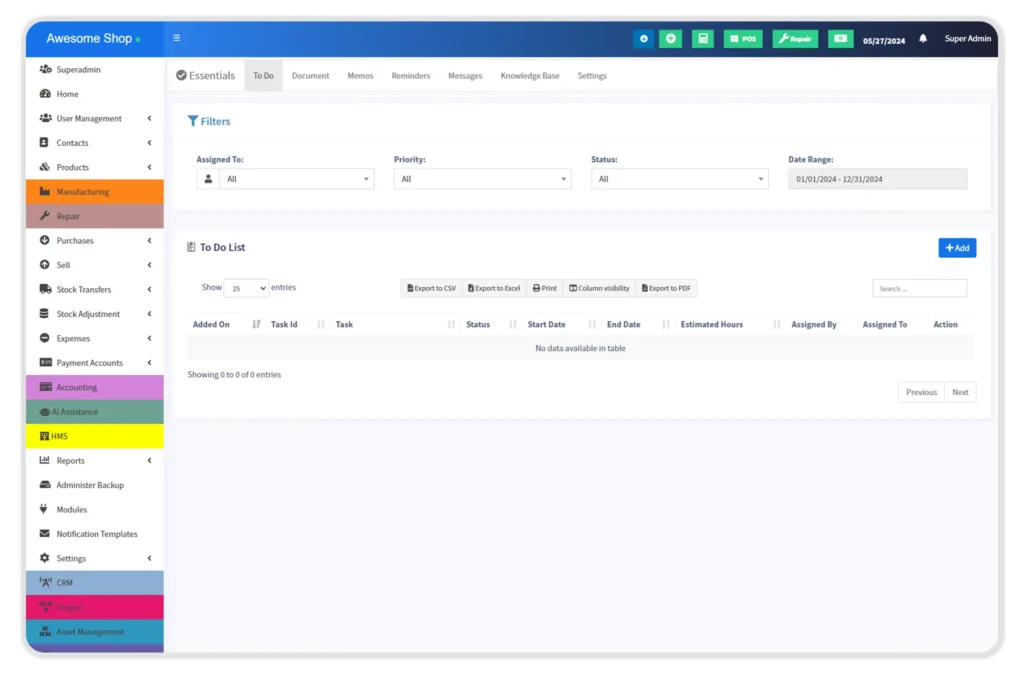Switch to the Document tab
This screenshot has height=683, width=1024.
pos(310,76)
